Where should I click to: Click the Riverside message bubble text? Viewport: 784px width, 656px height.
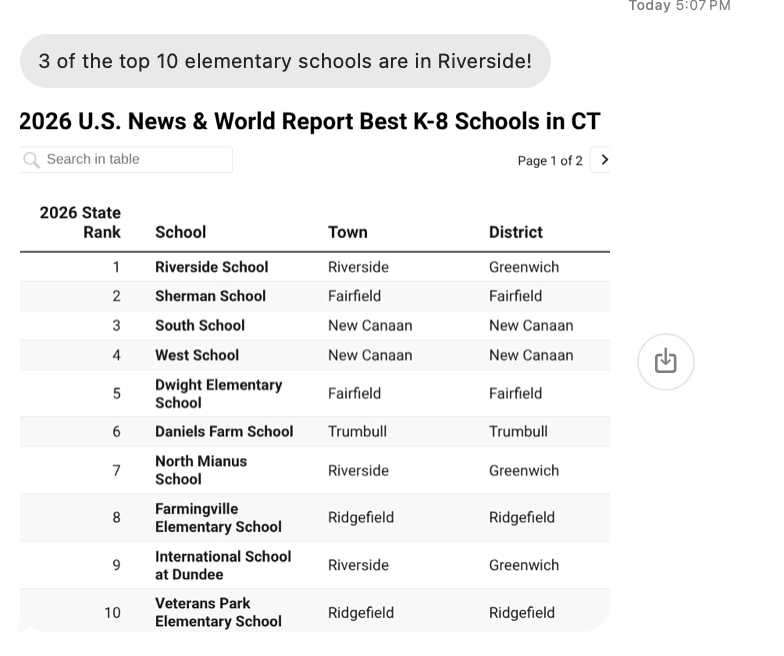[x=285, y=61]
